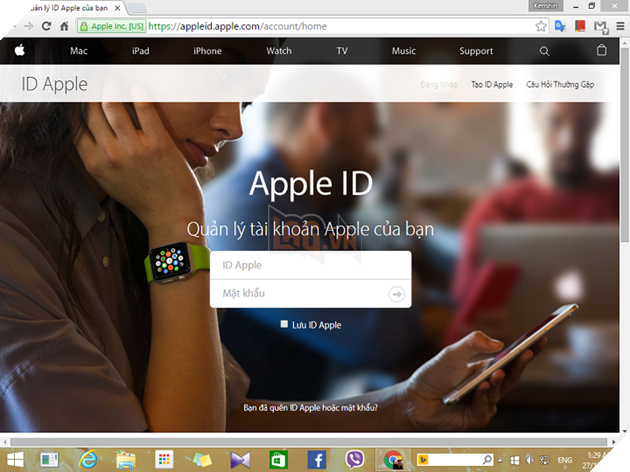Open the Windows Start button
This screenshot has width=630, height=472.
pyautogui.click(x=15, y=460)
